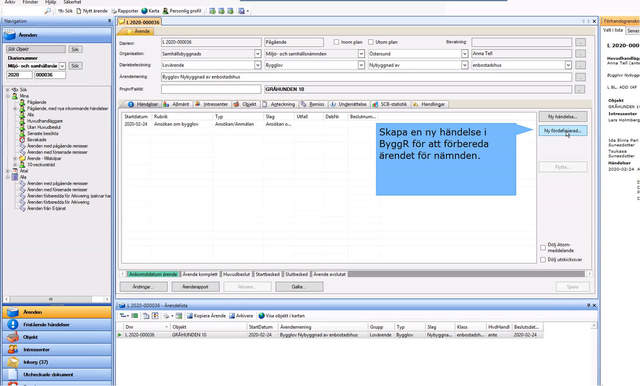The height and width of the screenshot is (386, 640).
Task: Click the magnifier search icon in top toolbar
Action: tap(48, 11)
